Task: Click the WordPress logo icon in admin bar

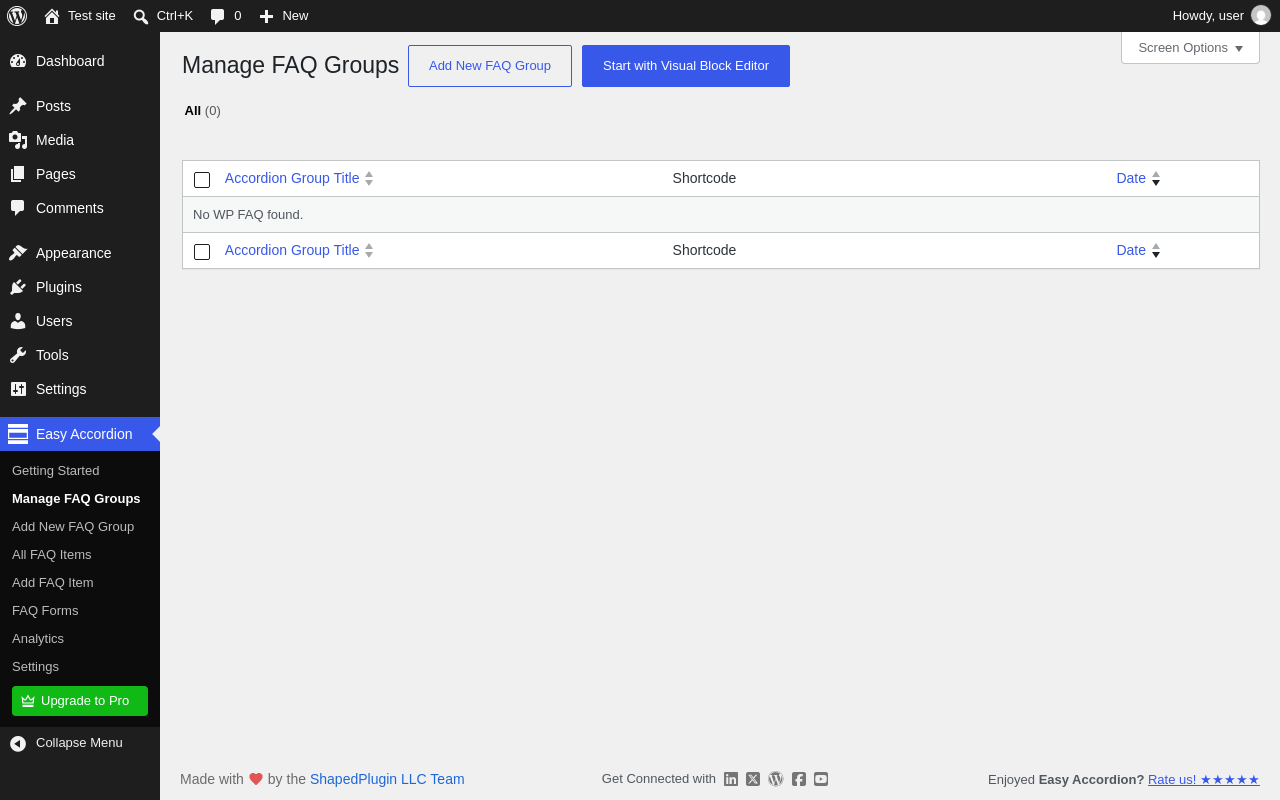Action: coord(17,16)
